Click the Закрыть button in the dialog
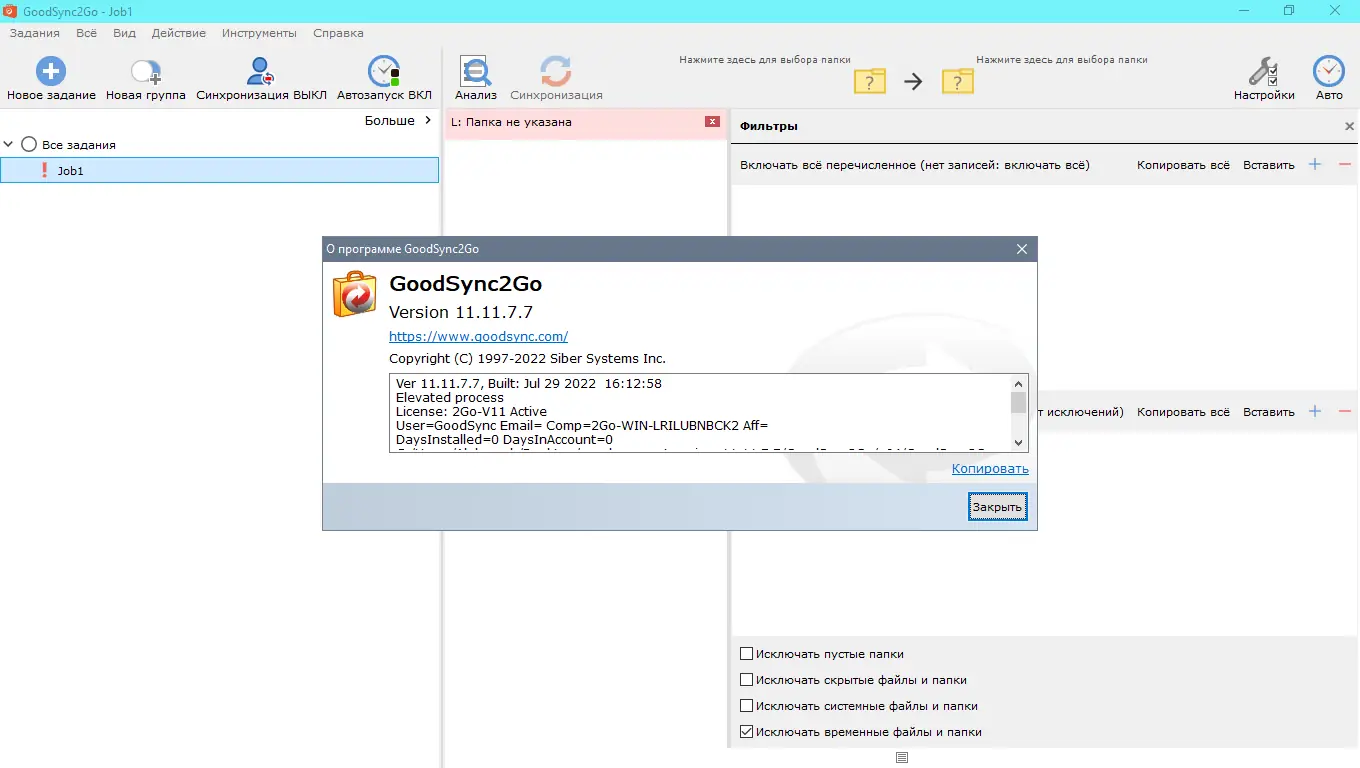 998,507
